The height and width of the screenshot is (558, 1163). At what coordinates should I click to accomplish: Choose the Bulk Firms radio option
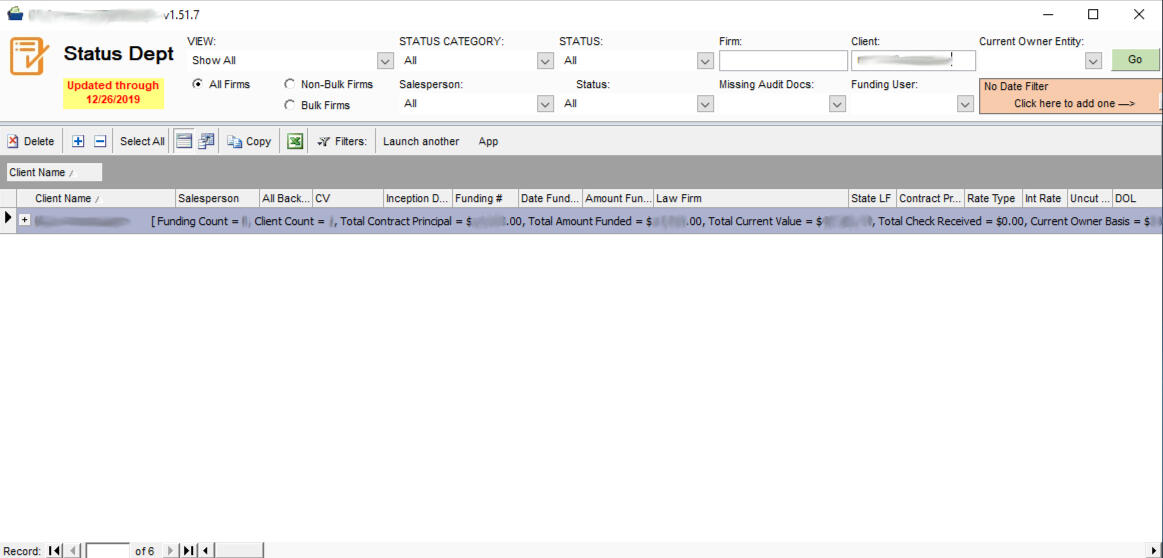click(x=290, y=105)
